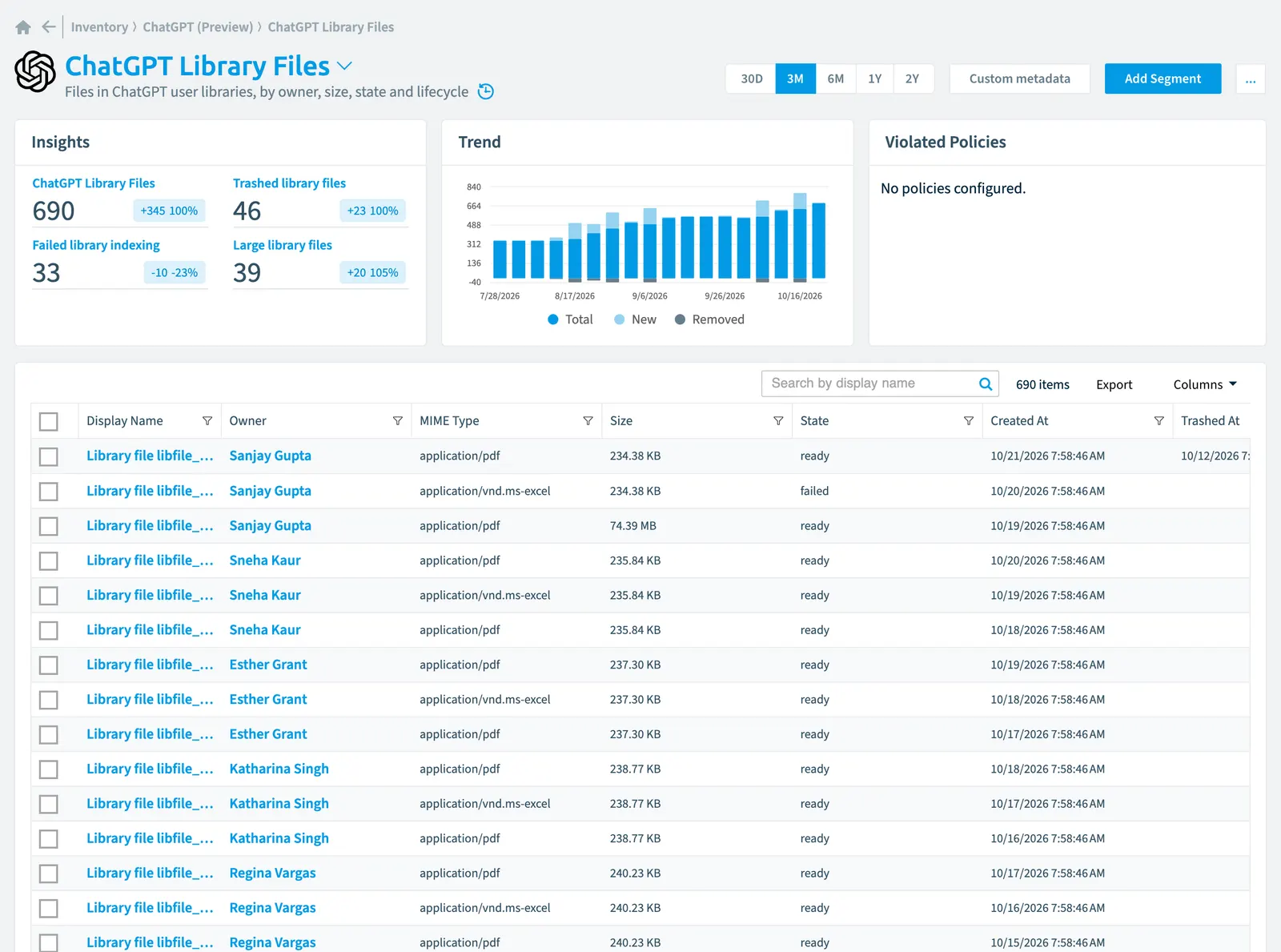Open the Columns dropdown
This screenshot has height=952, width=1281.
pos(1205,384)
